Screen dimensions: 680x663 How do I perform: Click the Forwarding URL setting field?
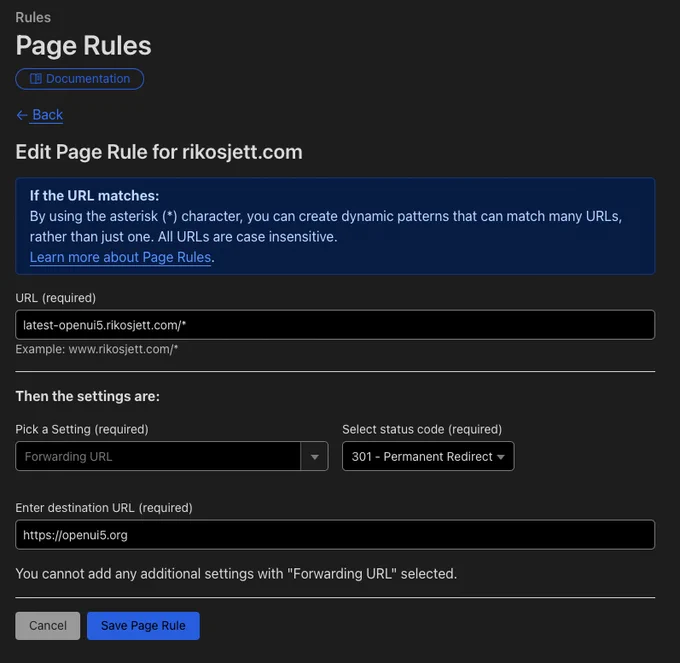(158, 456)
